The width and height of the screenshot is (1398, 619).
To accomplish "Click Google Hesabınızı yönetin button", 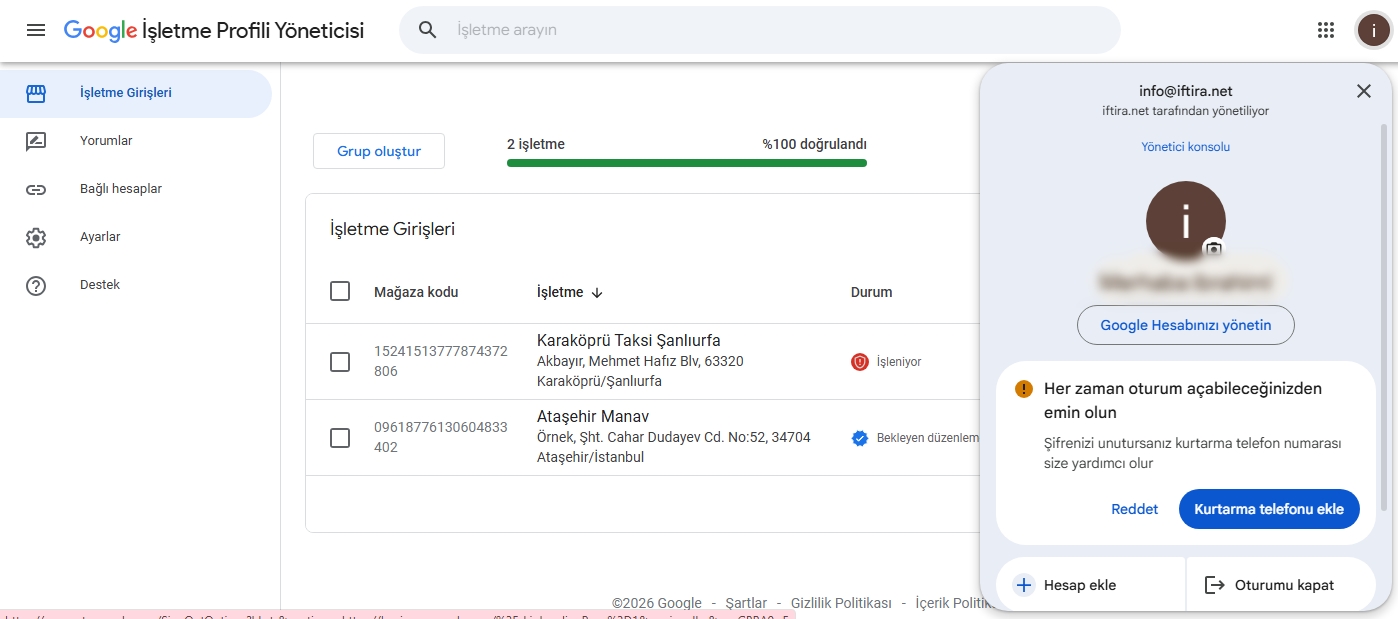I will point(1186,325).
